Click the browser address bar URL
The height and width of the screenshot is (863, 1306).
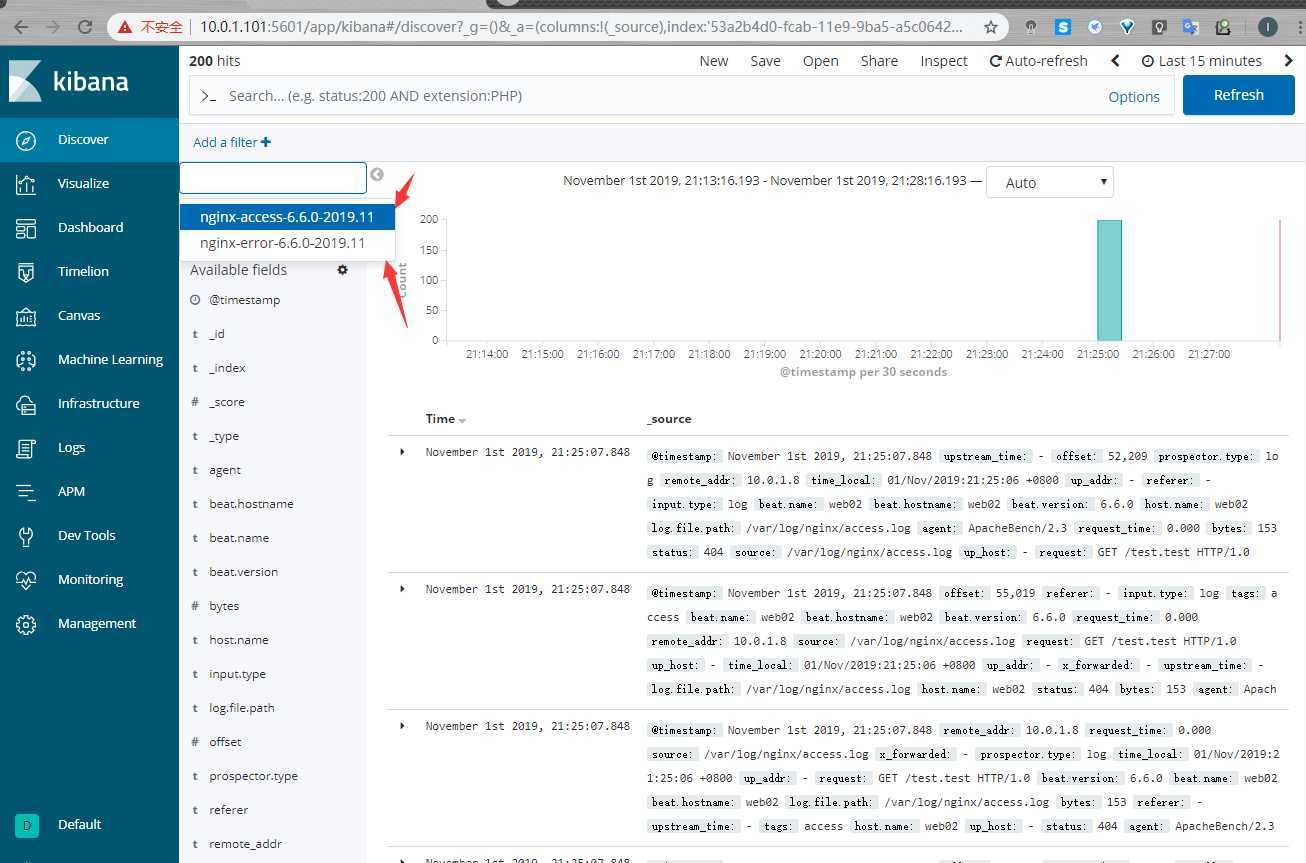[x=582, y=27]
